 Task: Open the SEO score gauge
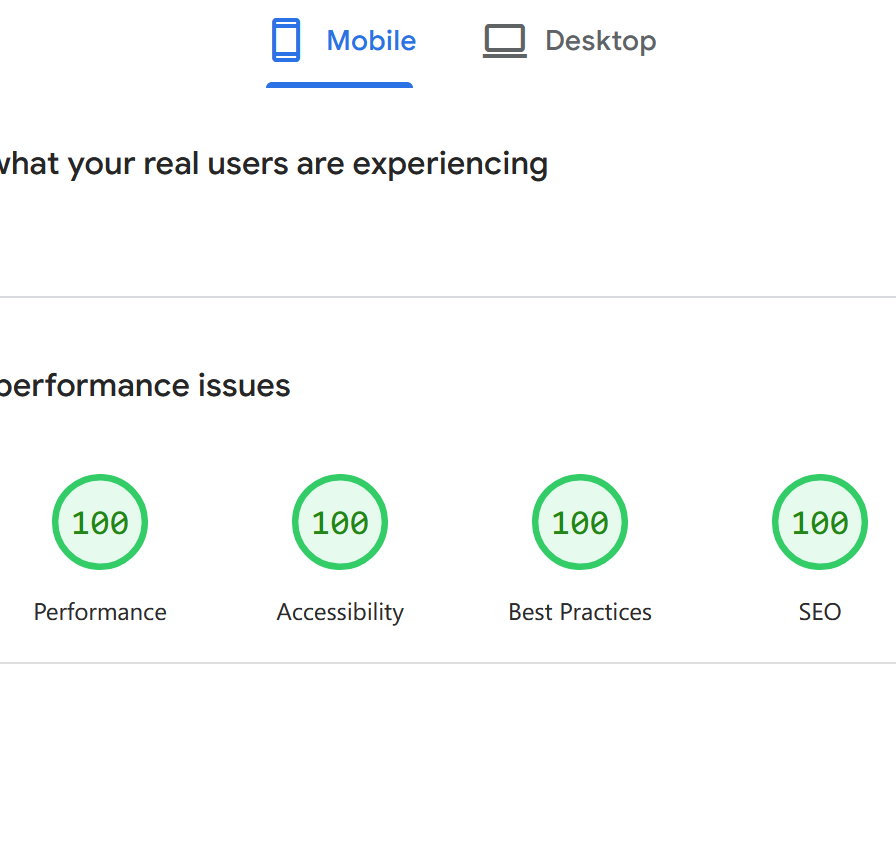(820, 522)
